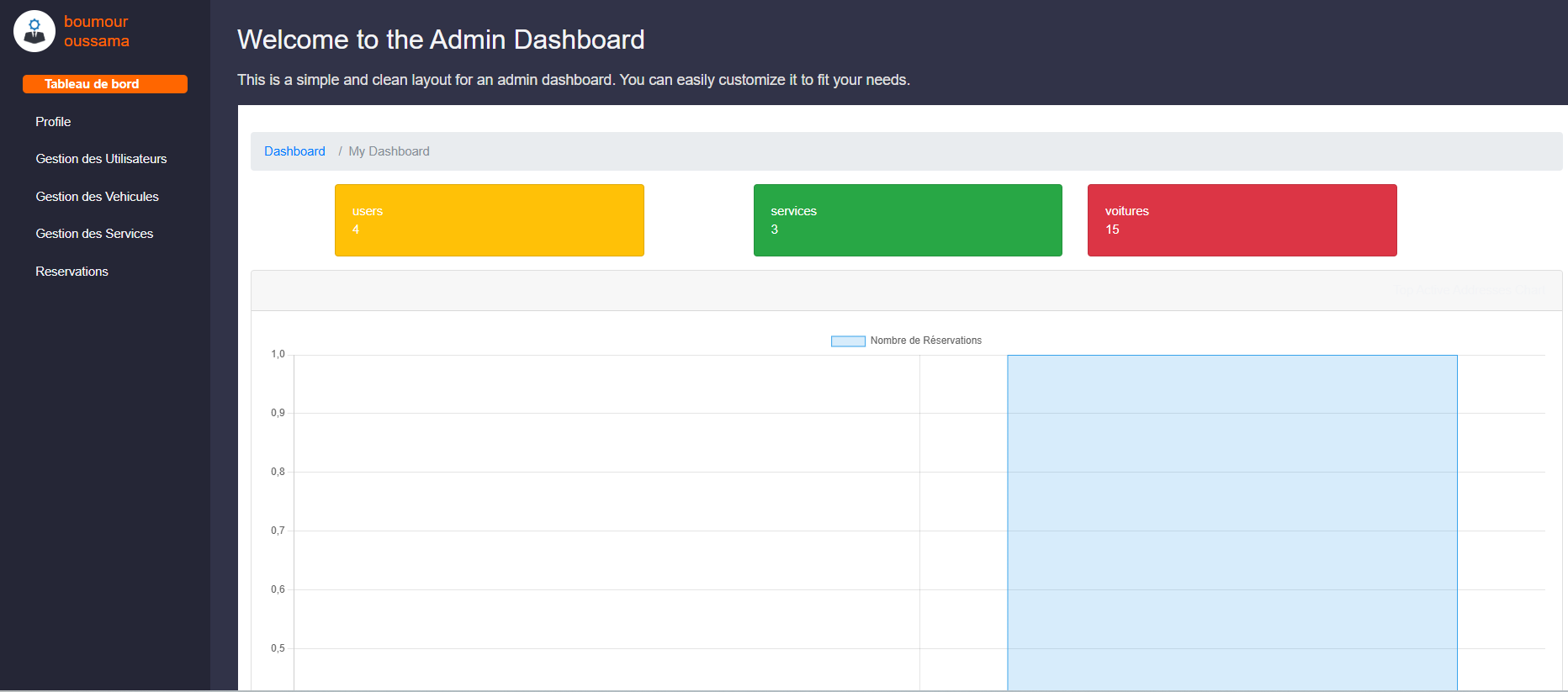Image resolution: width=1568 pixels, height=692 pixels.
Task: Click the boumour oussama username
Action: [x=96, y=31]
